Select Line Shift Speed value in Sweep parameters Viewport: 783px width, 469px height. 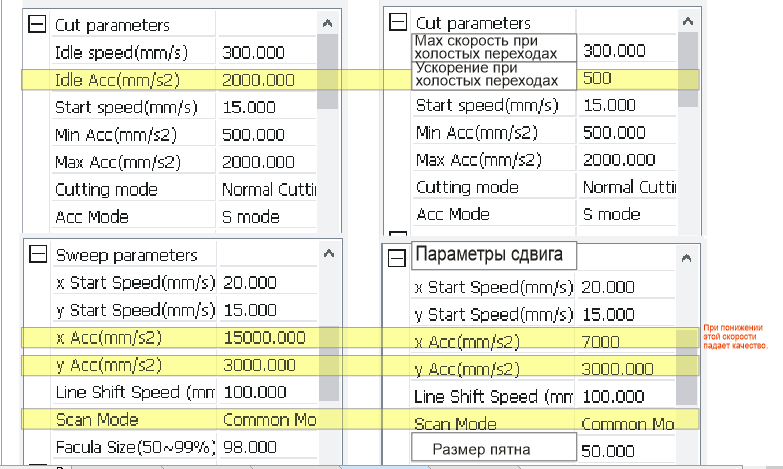click(250, 392)
